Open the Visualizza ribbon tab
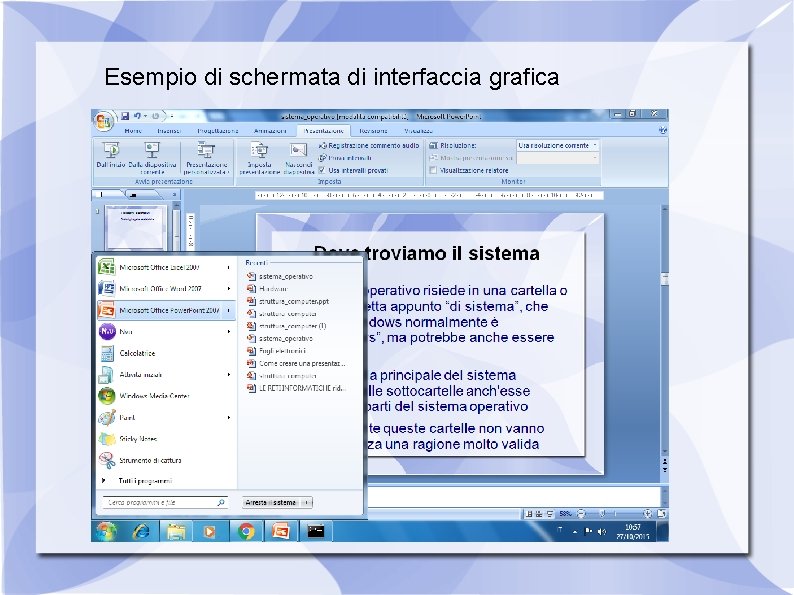This screenshot has width=794, height=595. point(418,131)
